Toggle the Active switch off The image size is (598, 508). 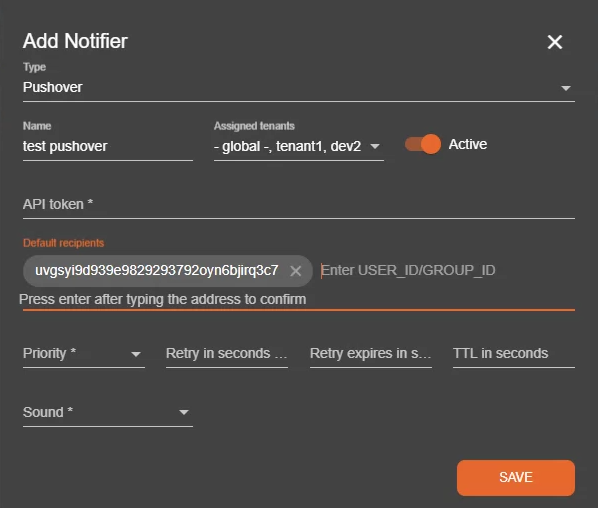tap(423, 144)
